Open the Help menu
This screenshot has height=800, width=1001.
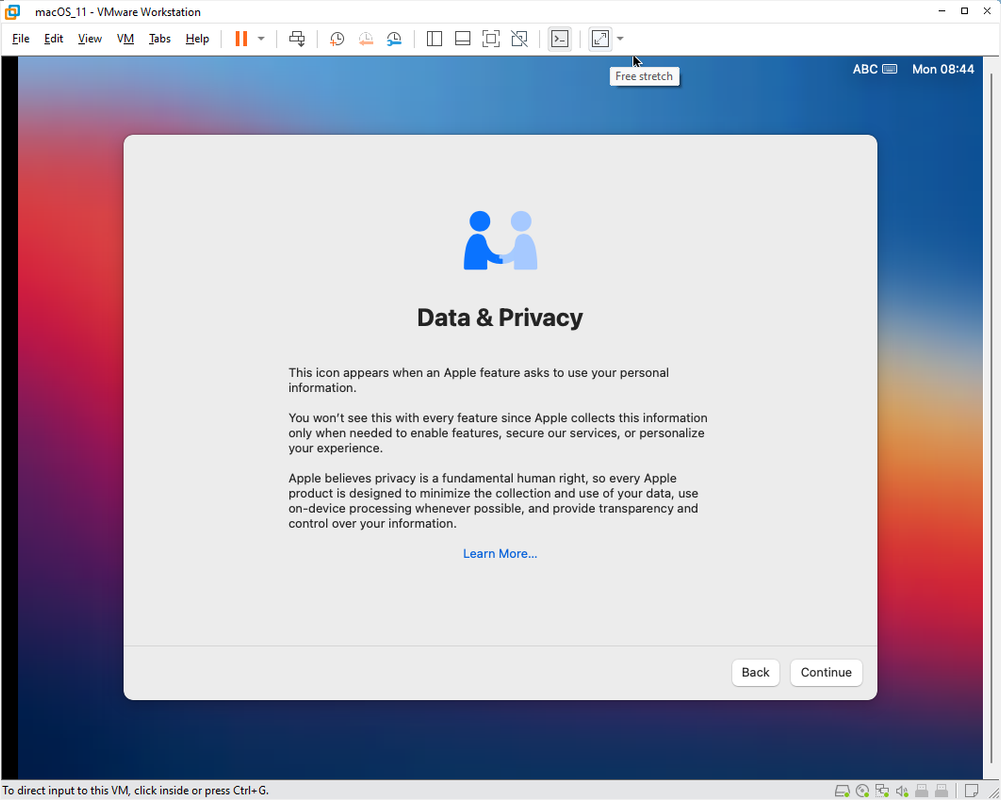pos(197,39)
